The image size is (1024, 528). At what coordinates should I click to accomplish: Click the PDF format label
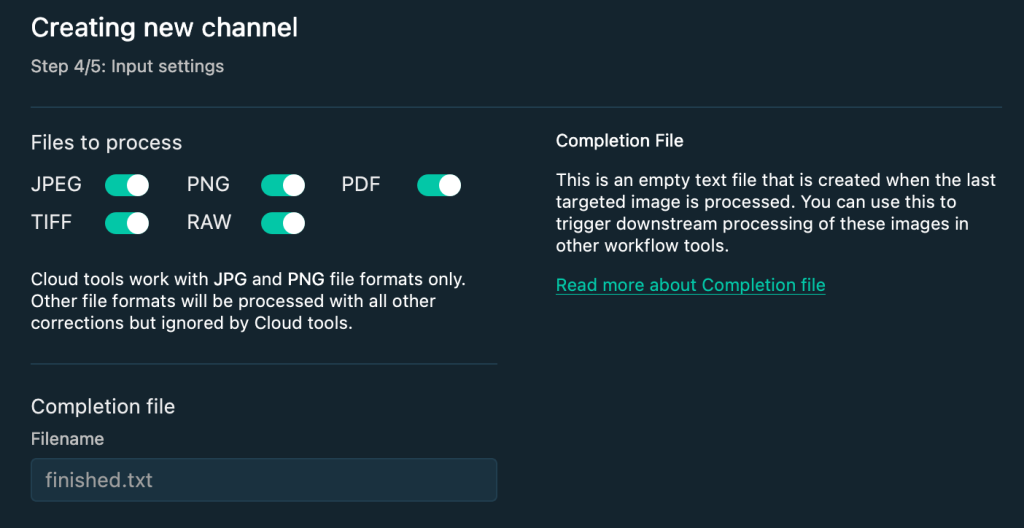[361, 185]
